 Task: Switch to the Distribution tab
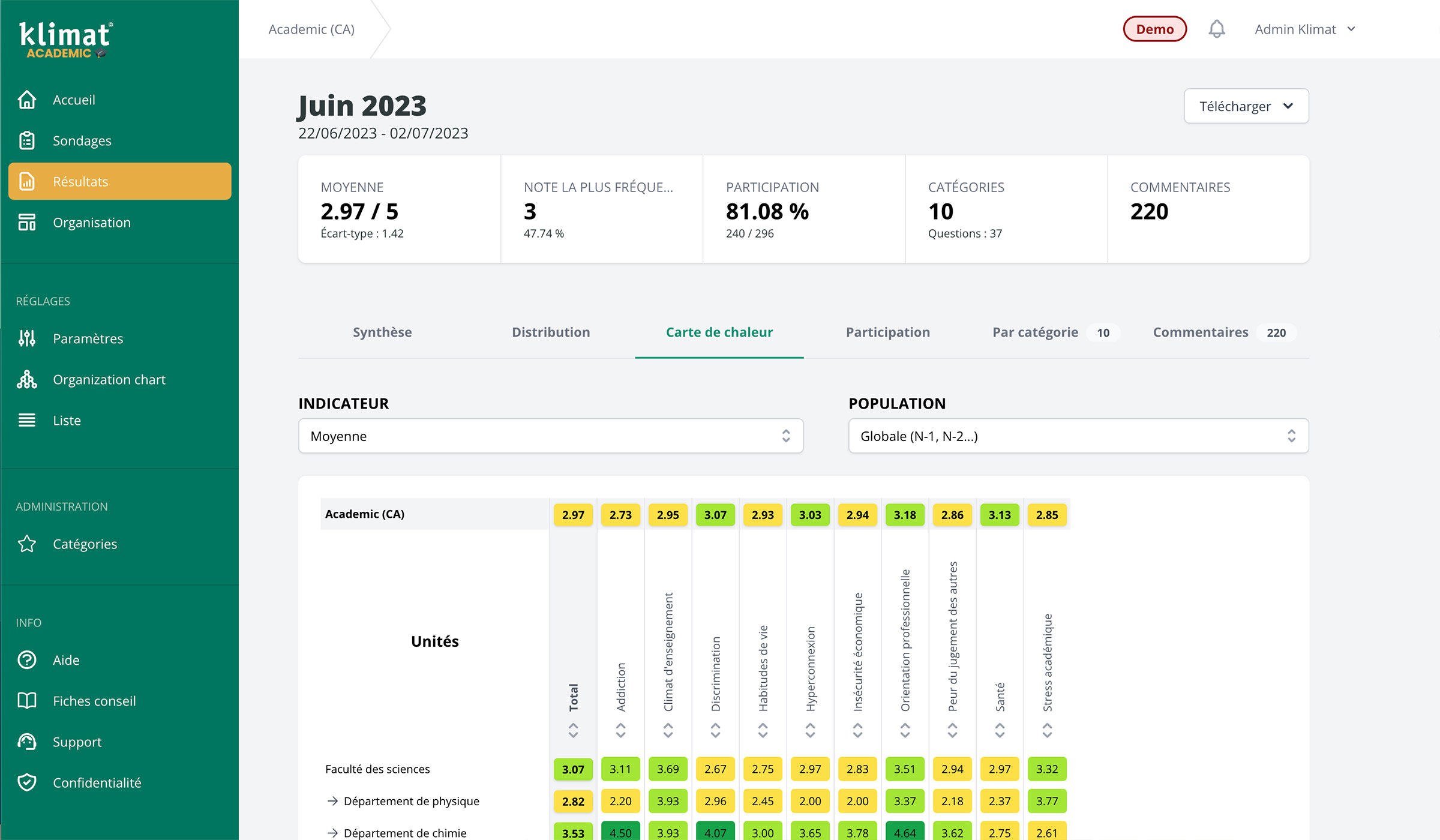pyautogui.click(x=551, y=332)
